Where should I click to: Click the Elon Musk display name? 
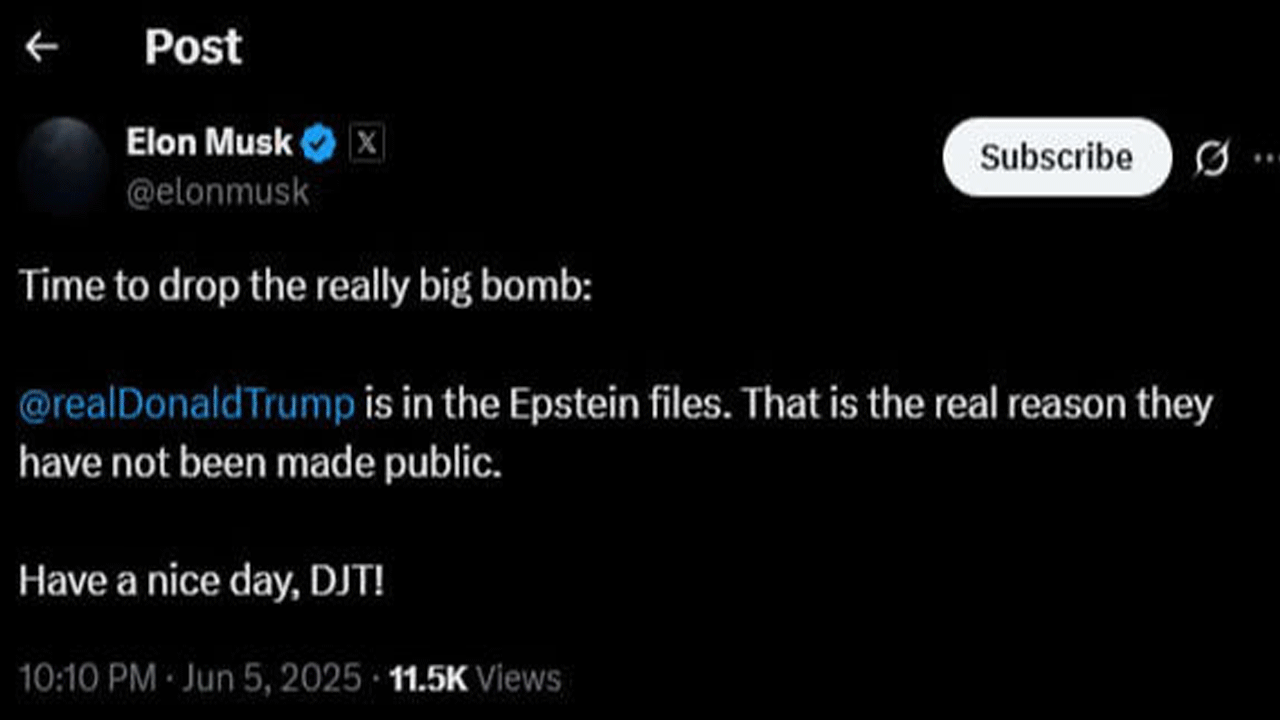208,143
